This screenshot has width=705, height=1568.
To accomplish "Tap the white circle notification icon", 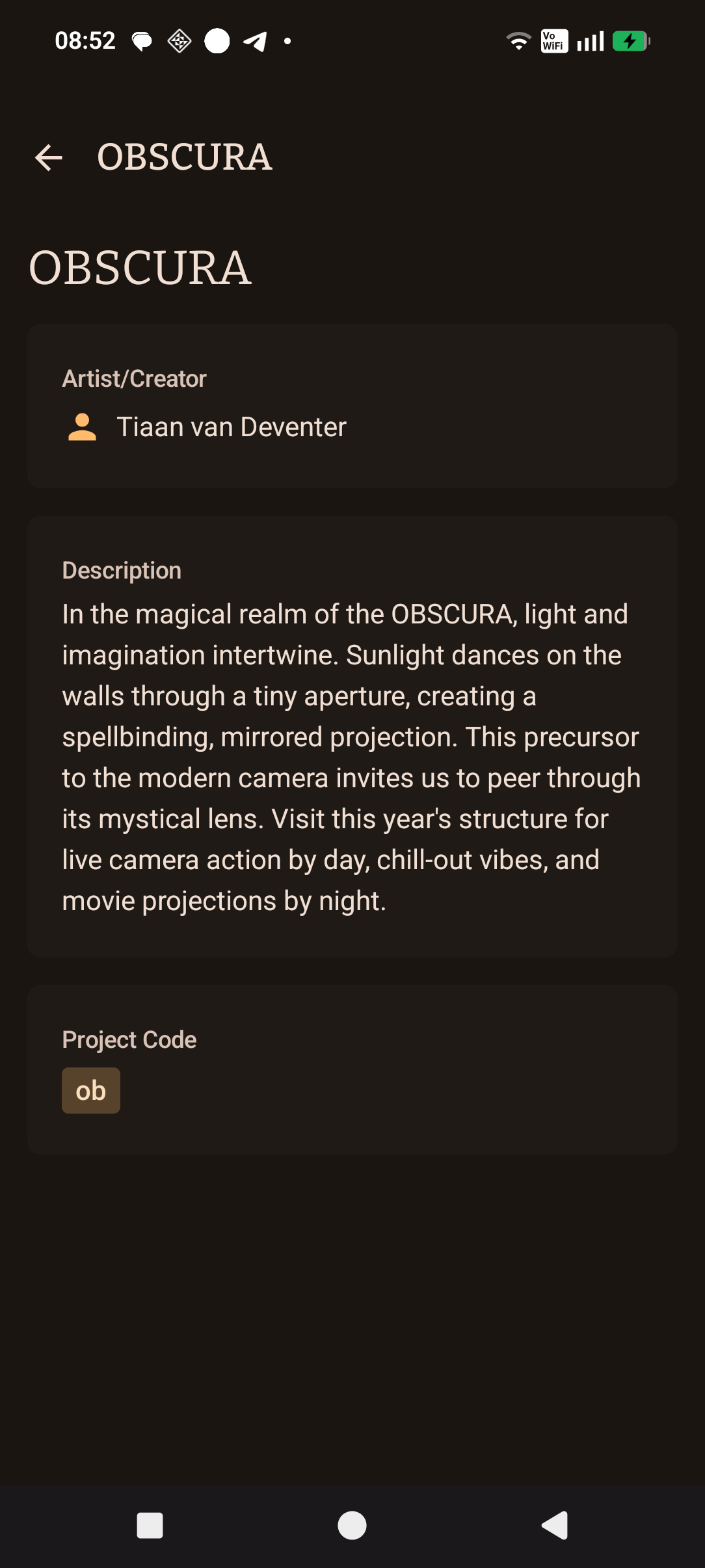I will (217, 41).
